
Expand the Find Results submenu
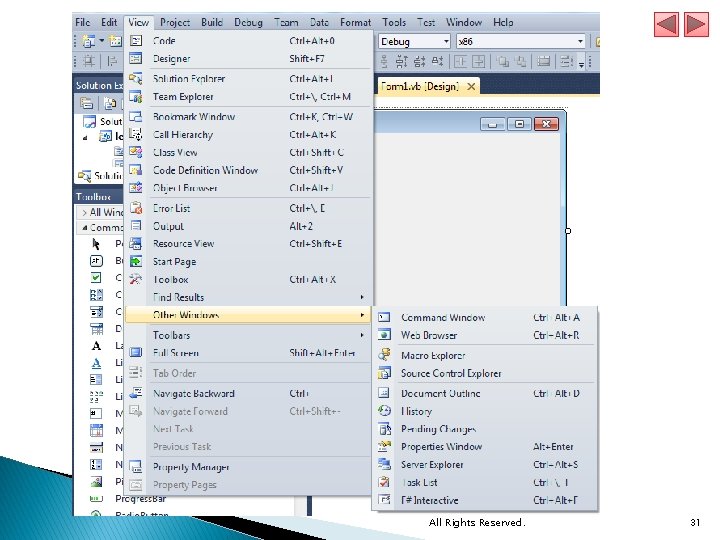pyautogui.click(x=362, y=297)
